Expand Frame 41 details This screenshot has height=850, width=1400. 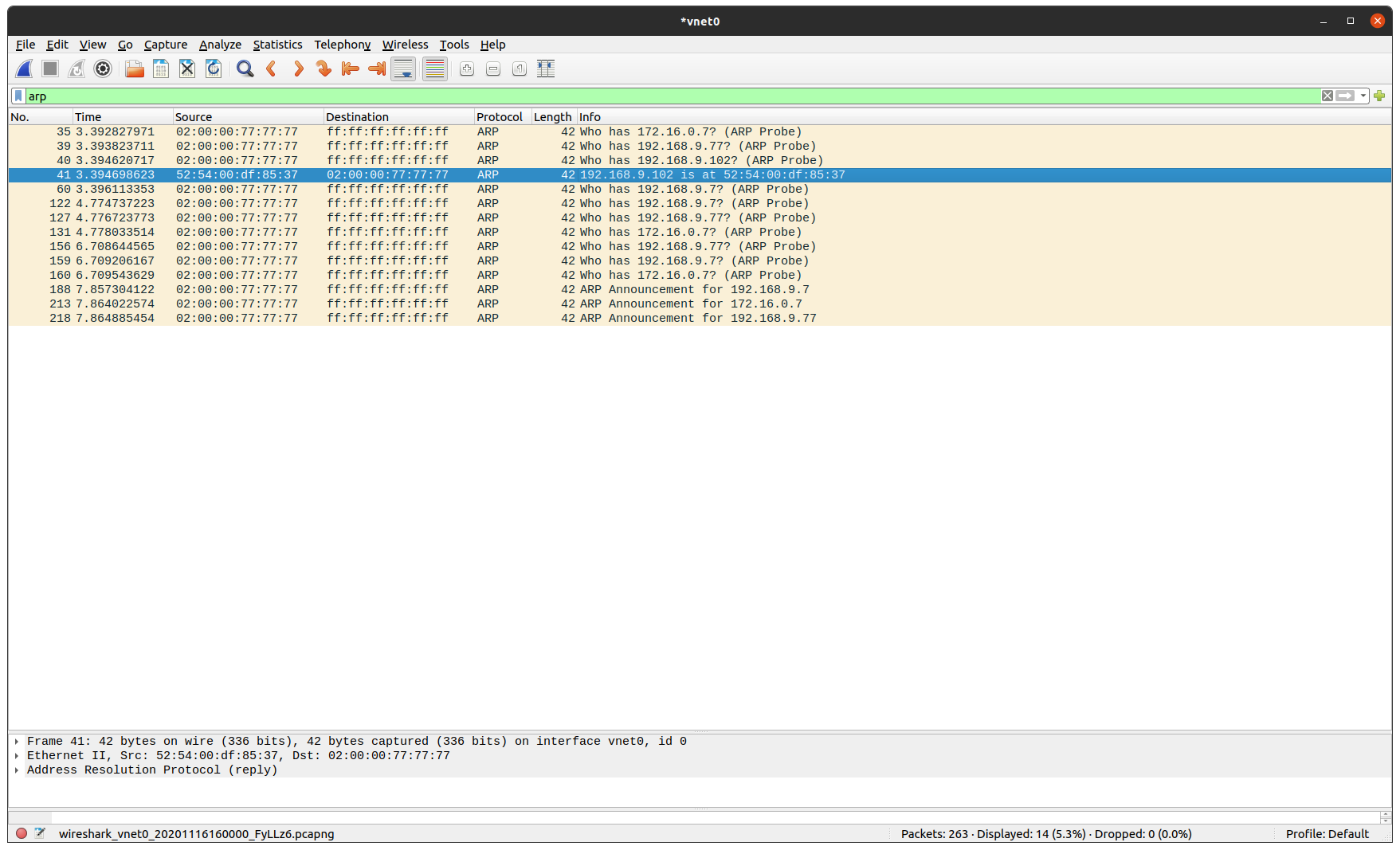[17, 741]
